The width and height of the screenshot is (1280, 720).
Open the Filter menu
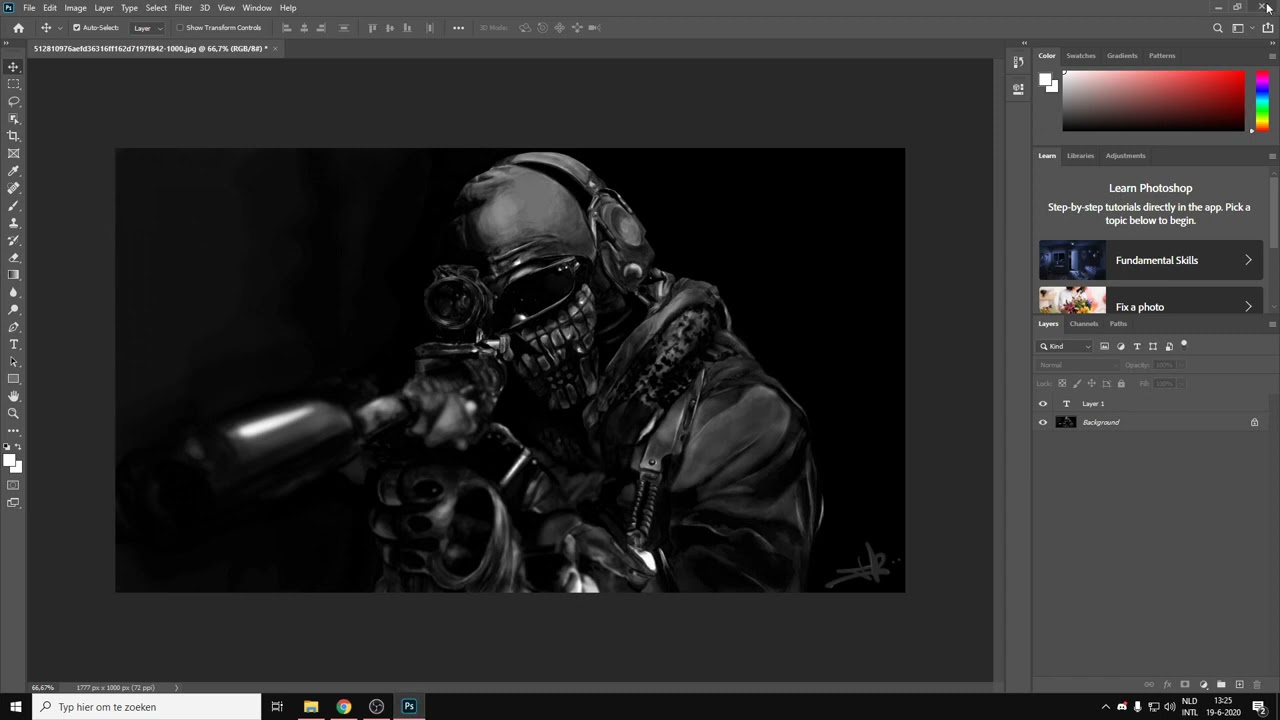click(x=183, y=8)
